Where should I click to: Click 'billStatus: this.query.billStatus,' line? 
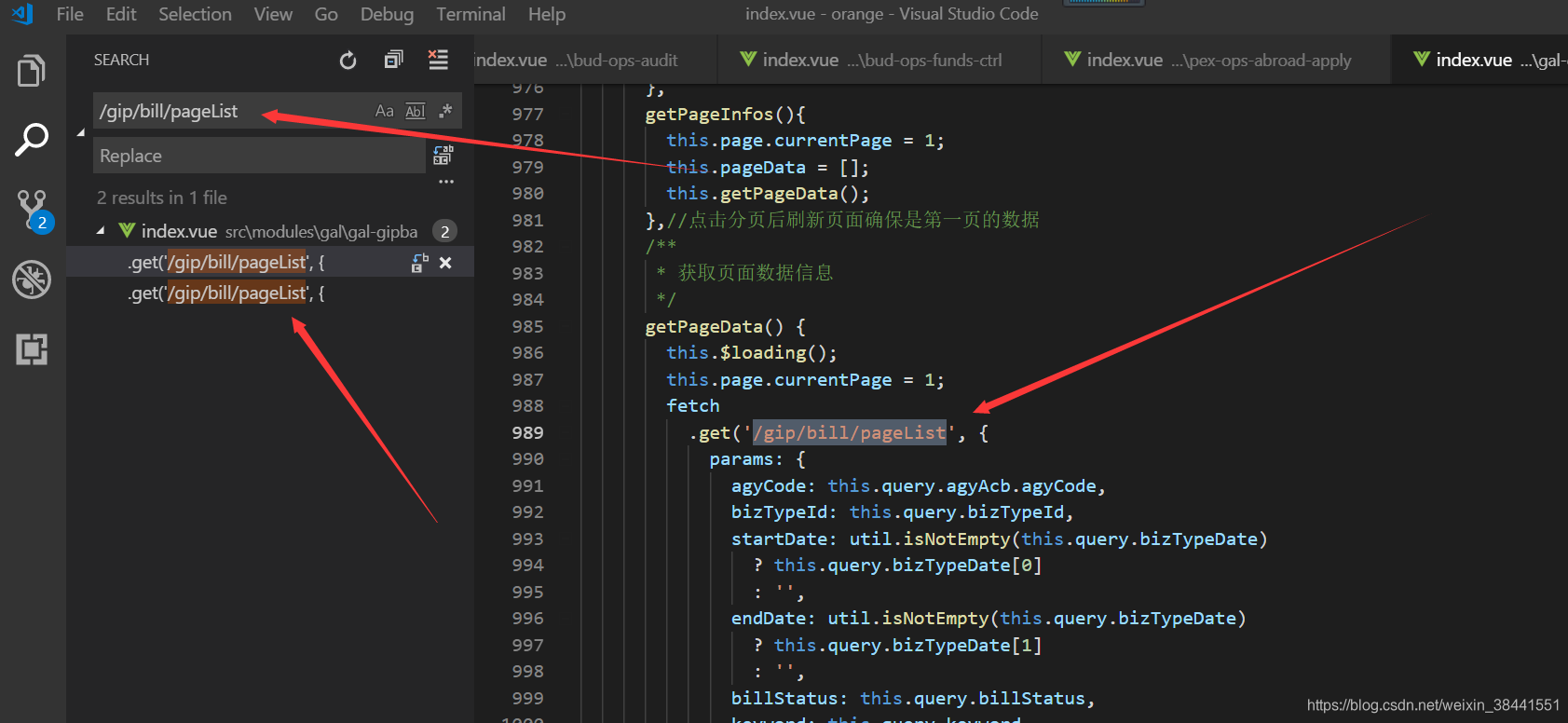pyautogui.click(x=913, y=699)
